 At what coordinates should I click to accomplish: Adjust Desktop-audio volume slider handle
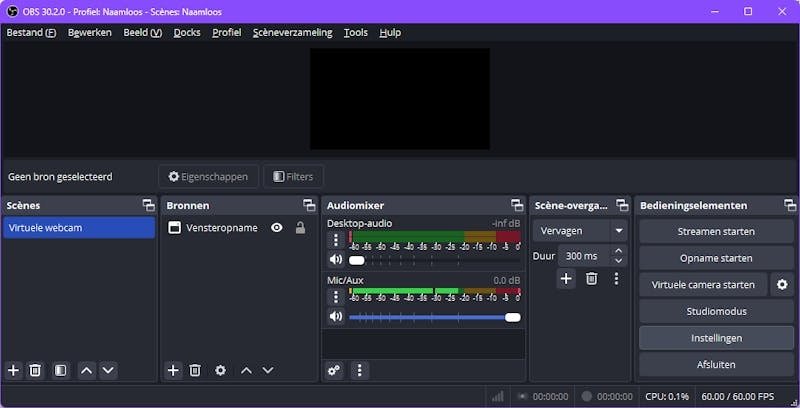click(357, 260)
